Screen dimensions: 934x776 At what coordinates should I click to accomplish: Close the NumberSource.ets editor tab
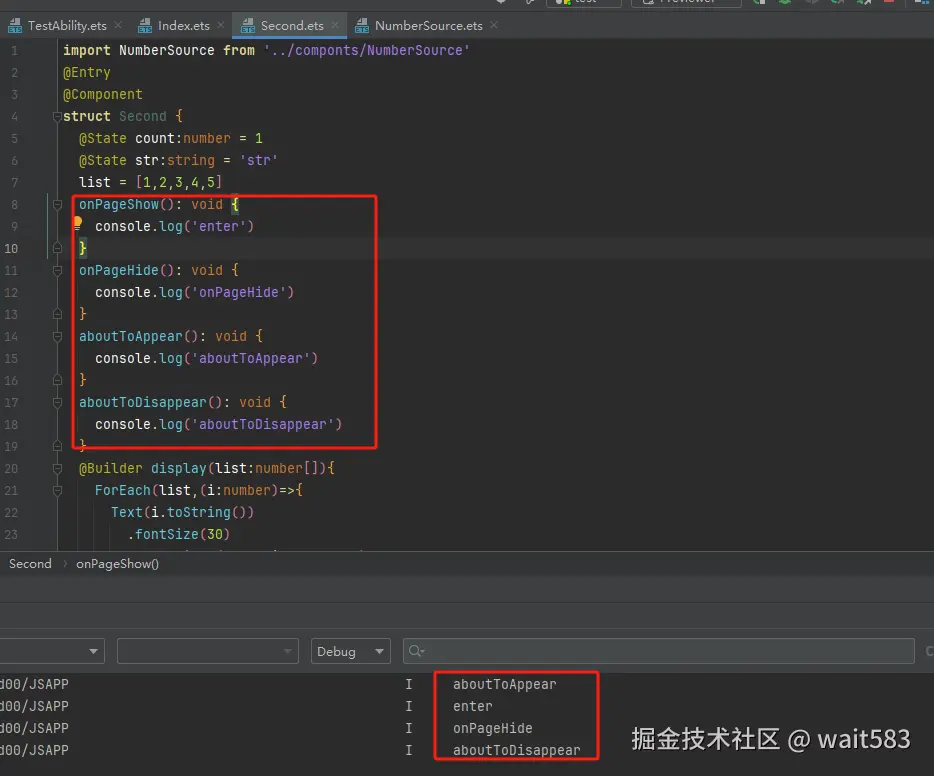point(494,26)
